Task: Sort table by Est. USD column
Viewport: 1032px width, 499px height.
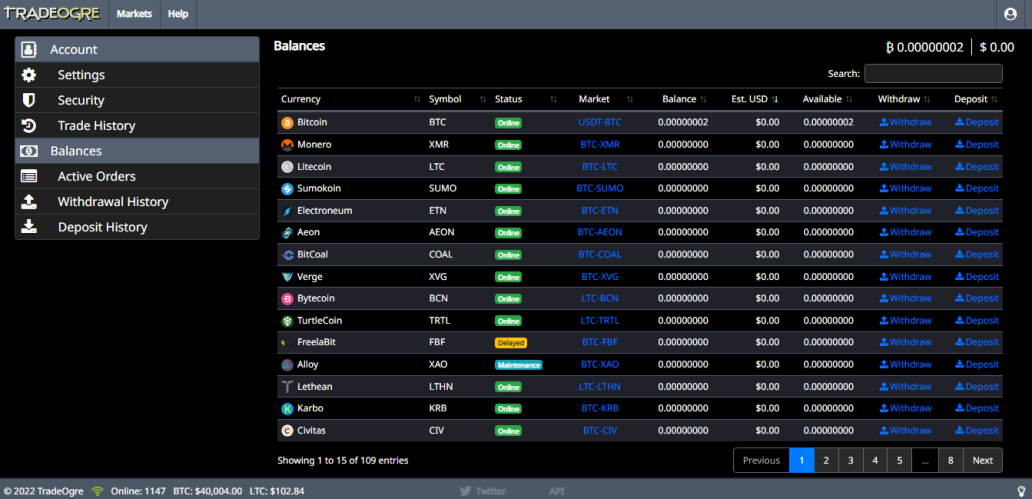Action: click(x=749, y=99)
